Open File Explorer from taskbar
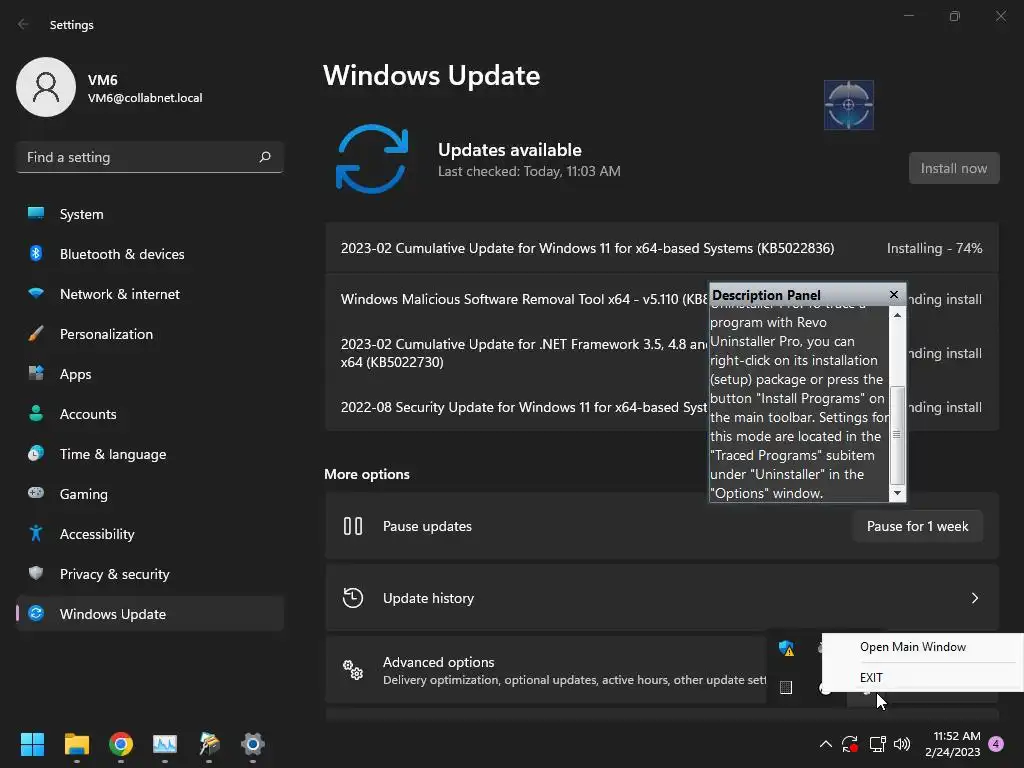 [76, 744]
